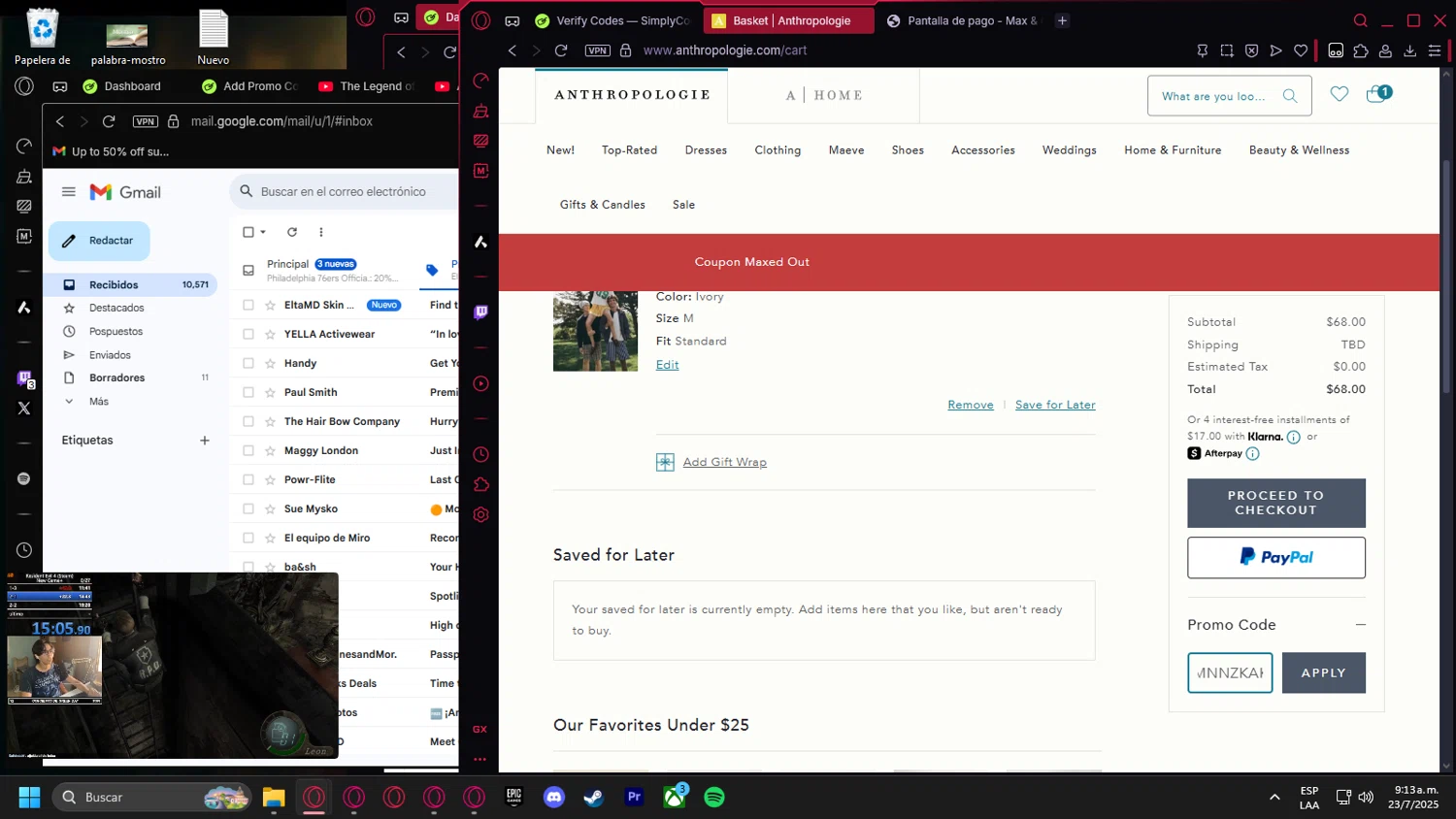Click the pin icon in the address bar
Image resolution: width=1456 pixels, height=819 pixels.
1203,50
